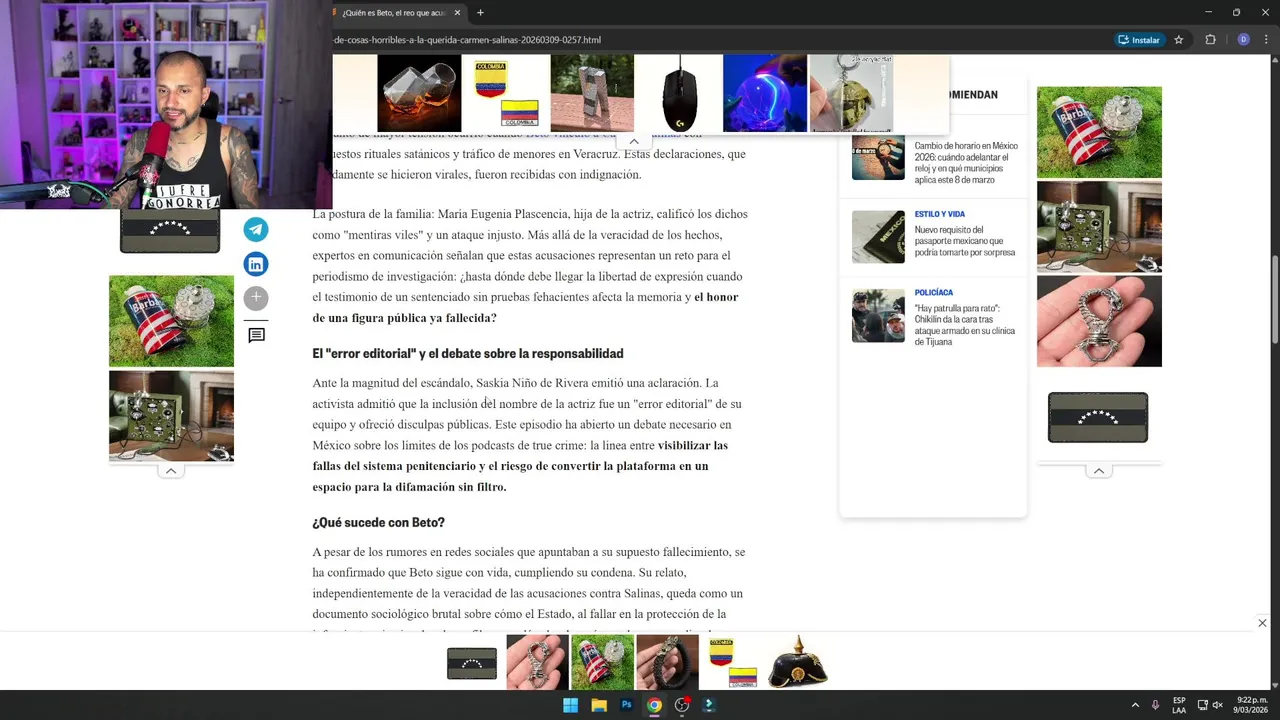Share the article on LinkedIn

pos(256,264)
